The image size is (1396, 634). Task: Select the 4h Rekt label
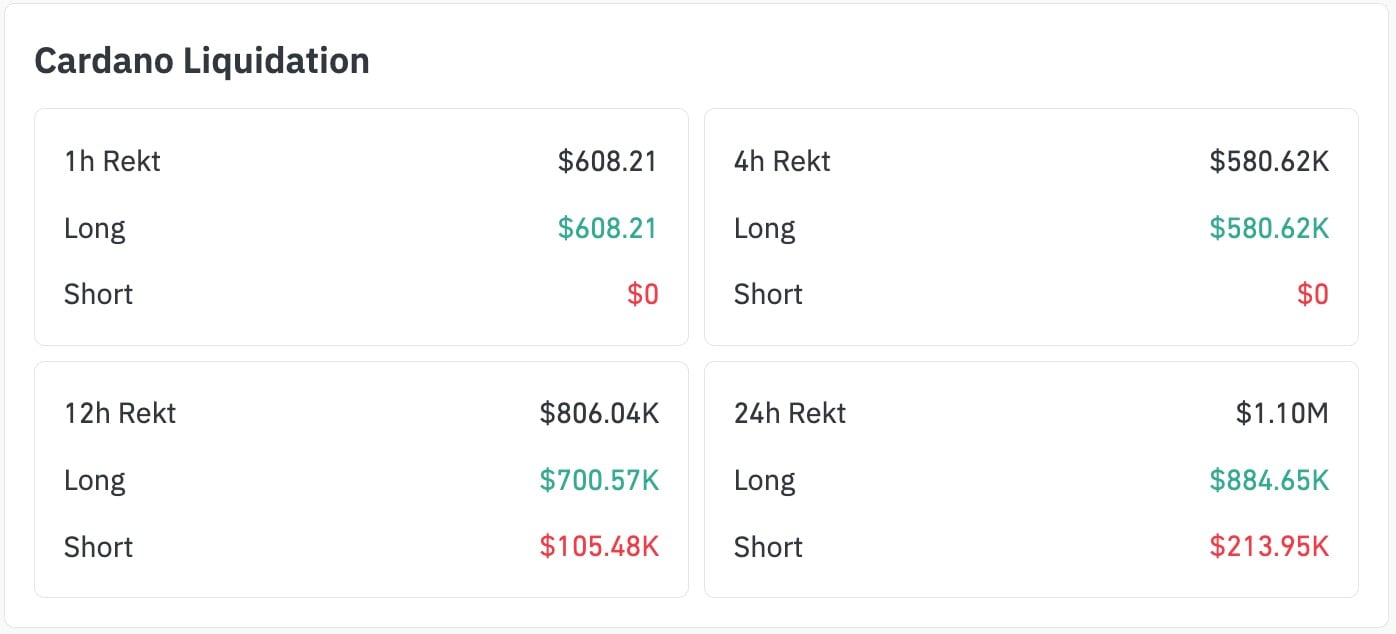pos(782,161)
